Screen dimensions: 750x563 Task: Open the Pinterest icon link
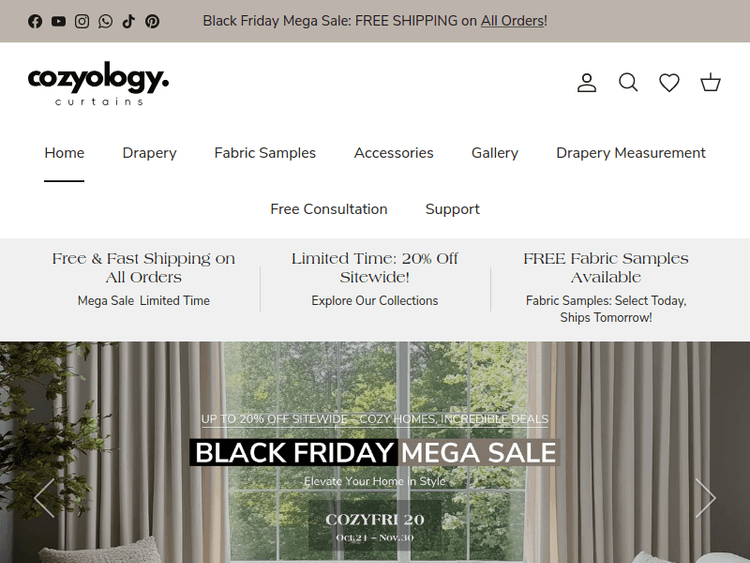pos(152,21)
